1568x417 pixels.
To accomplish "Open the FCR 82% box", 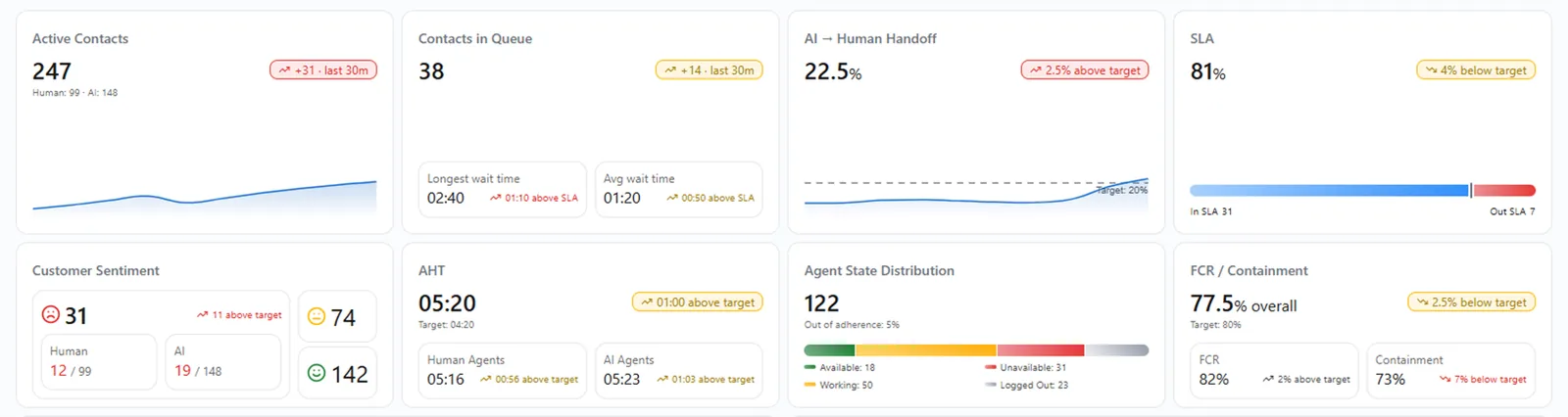I will coord(1274,370).
